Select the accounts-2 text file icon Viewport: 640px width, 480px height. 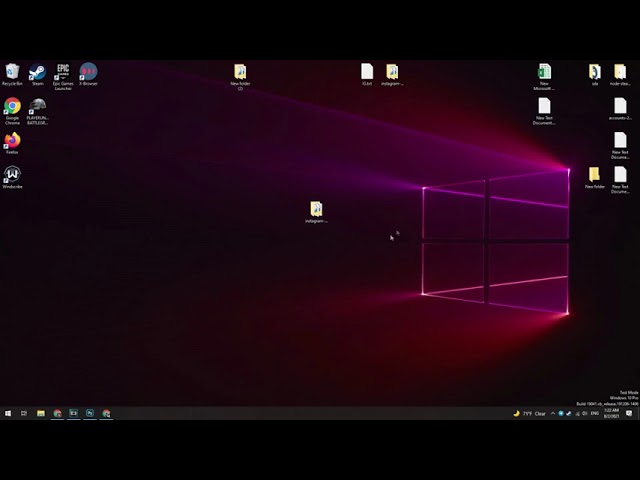620,109
